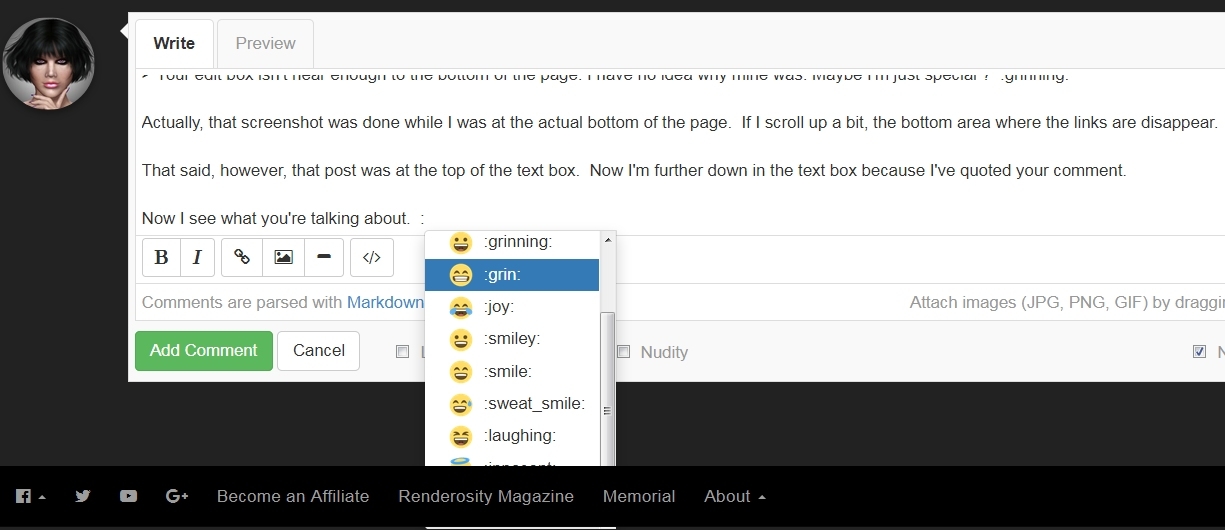This screenshot has height=530, width=1225.
Task: Open Renderosity Magazine link
Action: pyautogui.click(x=486, y=496)
